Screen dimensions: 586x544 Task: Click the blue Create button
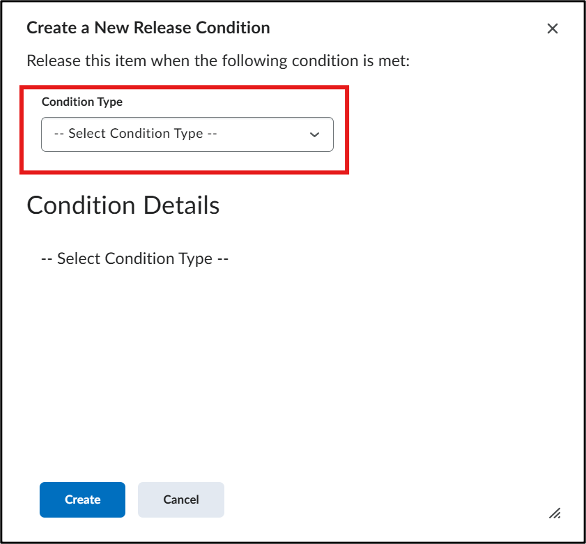click(83, 500)
